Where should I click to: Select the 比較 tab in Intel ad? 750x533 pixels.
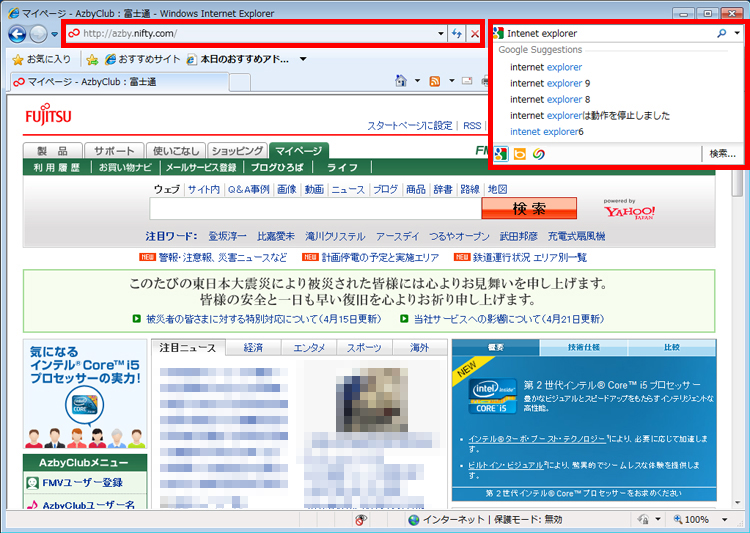pos(672,347)
